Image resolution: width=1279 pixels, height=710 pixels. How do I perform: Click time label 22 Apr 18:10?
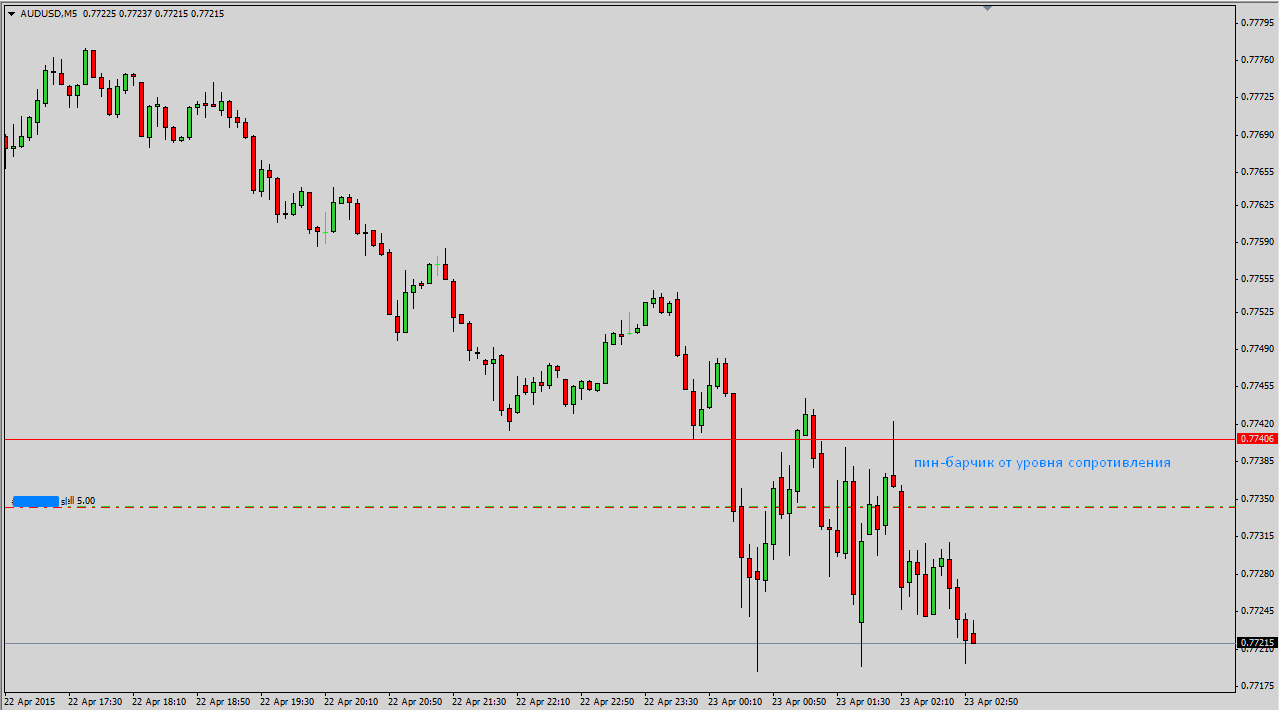pos(159,702)
